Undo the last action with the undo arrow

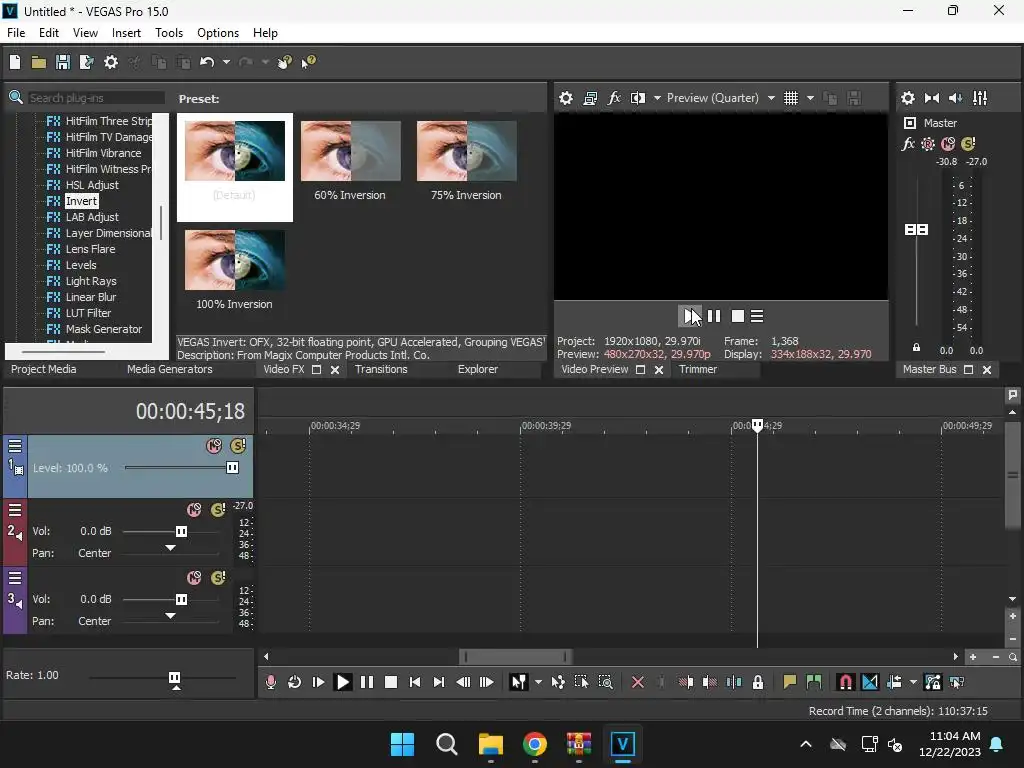tap(207, 62)
